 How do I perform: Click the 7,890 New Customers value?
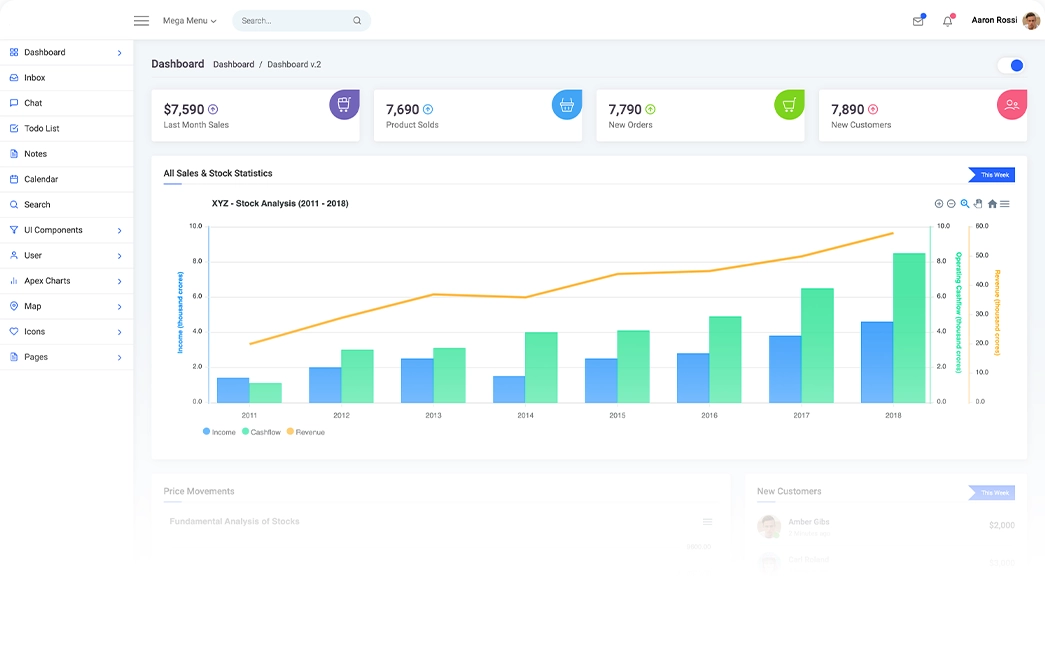click(x=847, y=109)
